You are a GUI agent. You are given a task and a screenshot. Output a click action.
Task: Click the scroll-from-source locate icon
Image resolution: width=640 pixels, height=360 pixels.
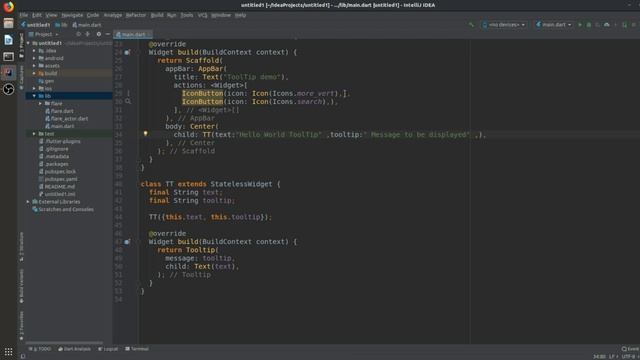click(x=78, y=34)
